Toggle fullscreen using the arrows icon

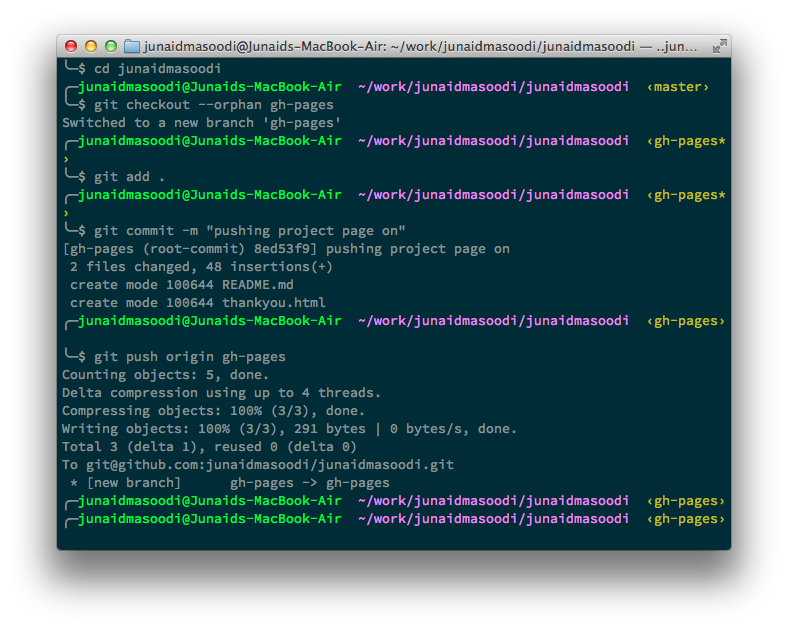point(719,46)
